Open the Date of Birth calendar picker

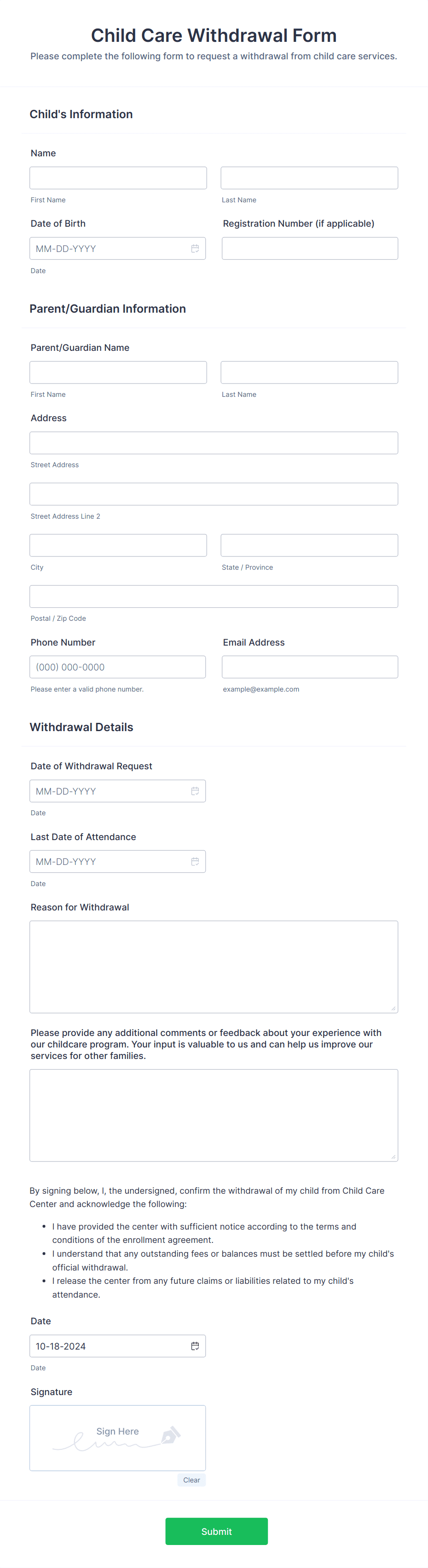pyautogui.click(x=195, y=248)
